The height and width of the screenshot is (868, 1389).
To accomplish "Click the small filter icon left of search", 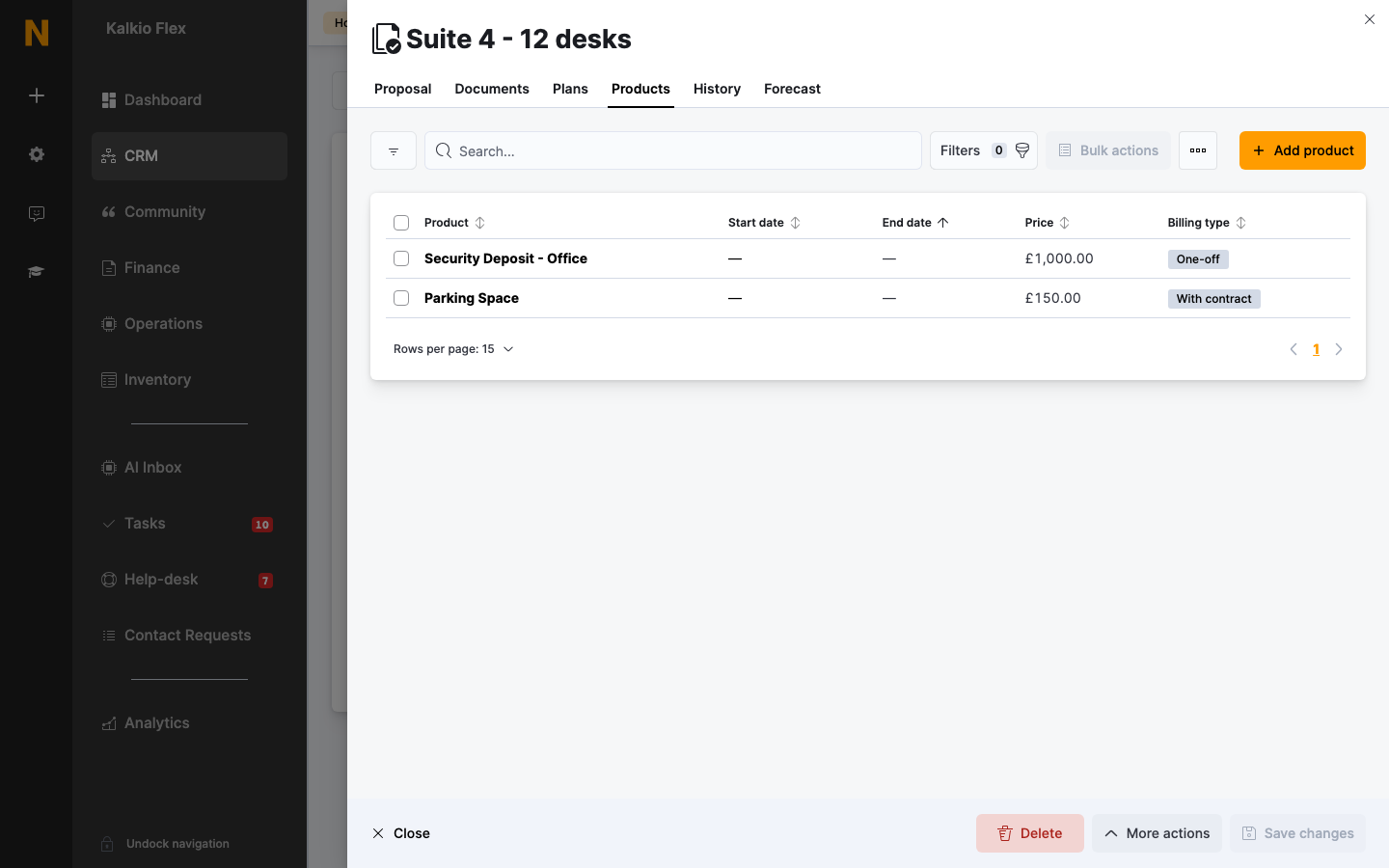I will click(x=394, y=150).
